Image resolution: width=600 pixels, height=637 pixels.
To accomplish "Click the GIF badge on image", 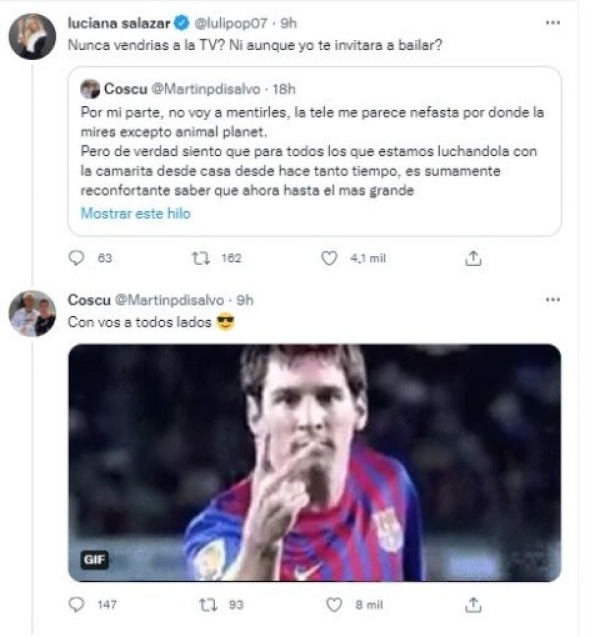I will (x=95, y=560).
